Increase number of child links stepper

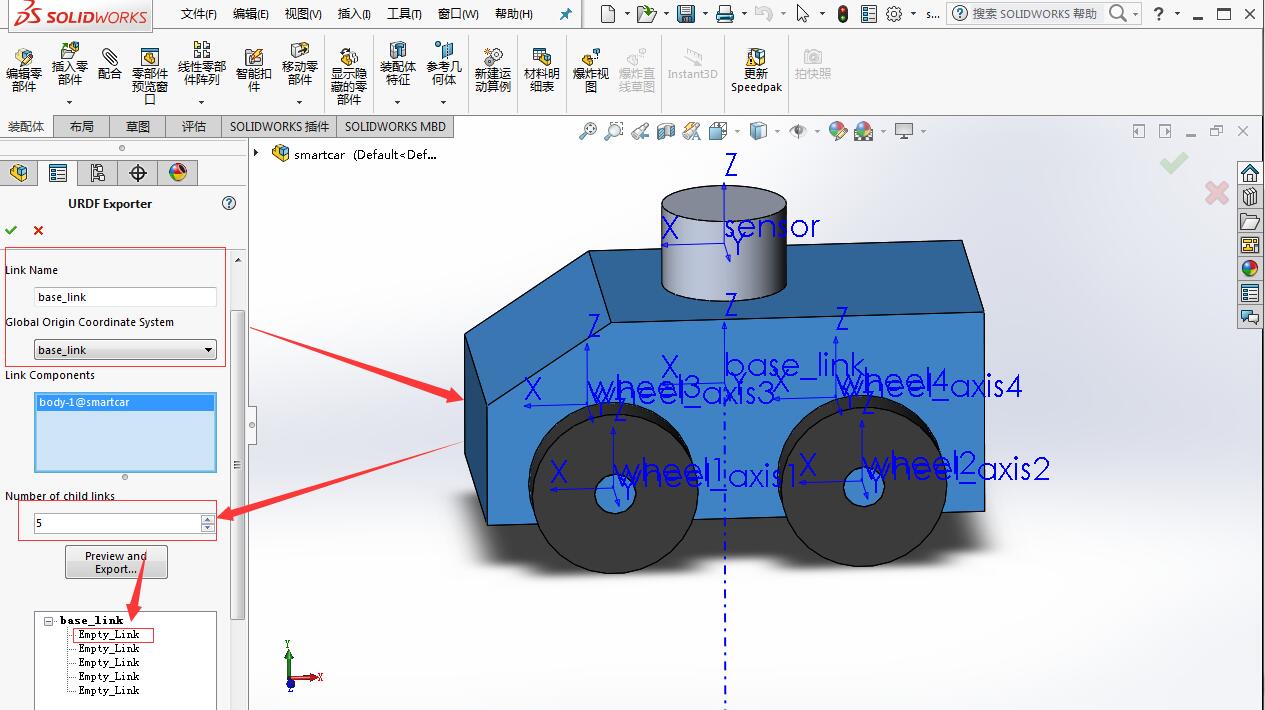tap(207, 518)
